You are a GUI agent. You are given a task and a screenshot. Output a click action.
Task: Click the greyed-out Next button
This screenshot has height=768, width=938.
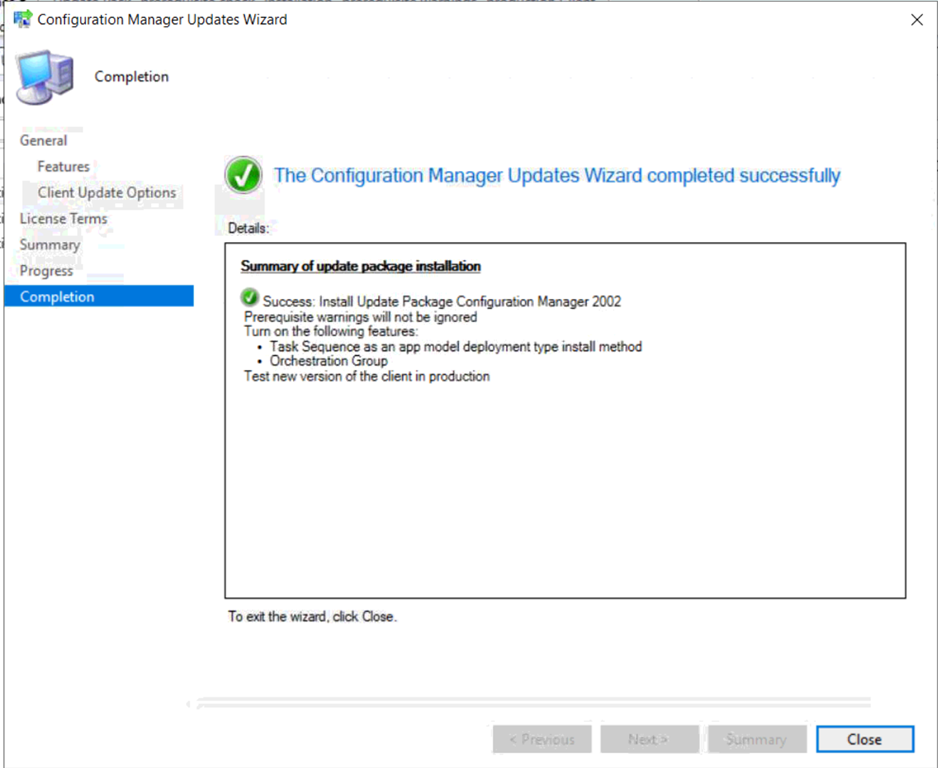pos(648,740)
